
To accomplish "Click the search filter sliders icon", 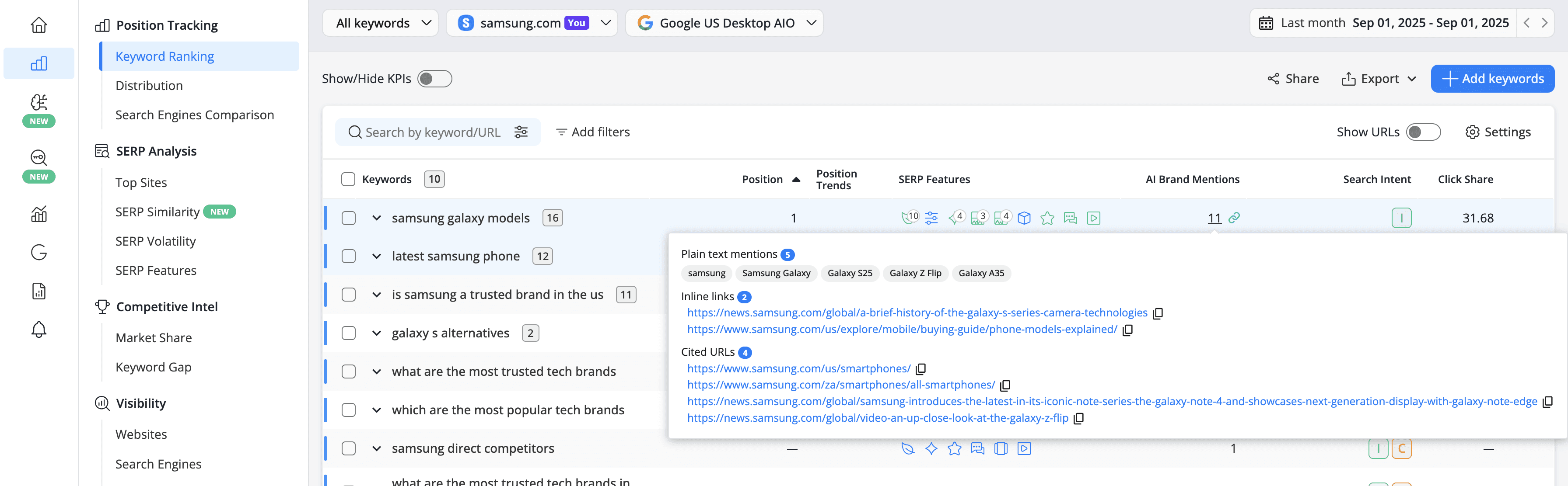I will pyautogui.click(x=521, y=132).
